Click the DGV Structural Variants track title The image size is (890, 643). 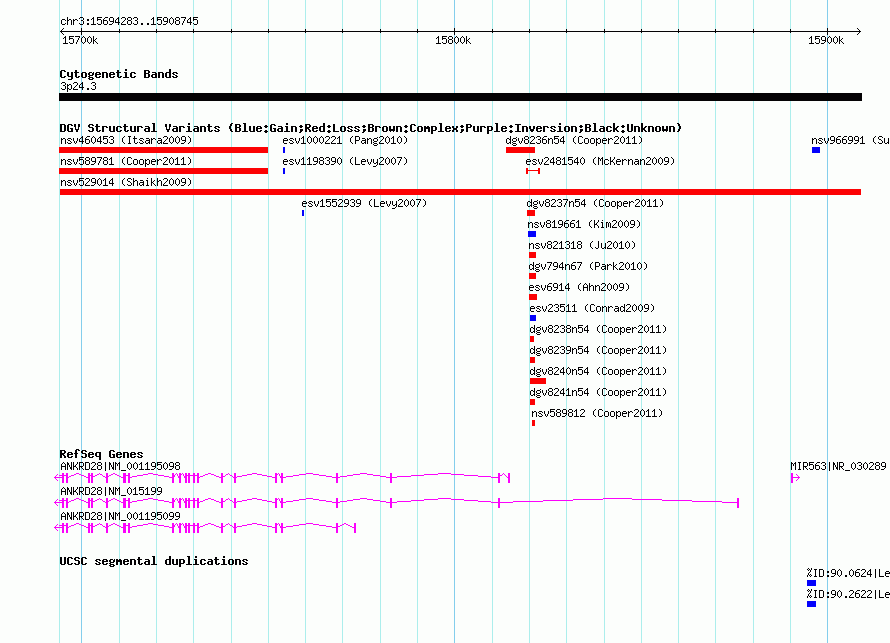coord(371,128)
